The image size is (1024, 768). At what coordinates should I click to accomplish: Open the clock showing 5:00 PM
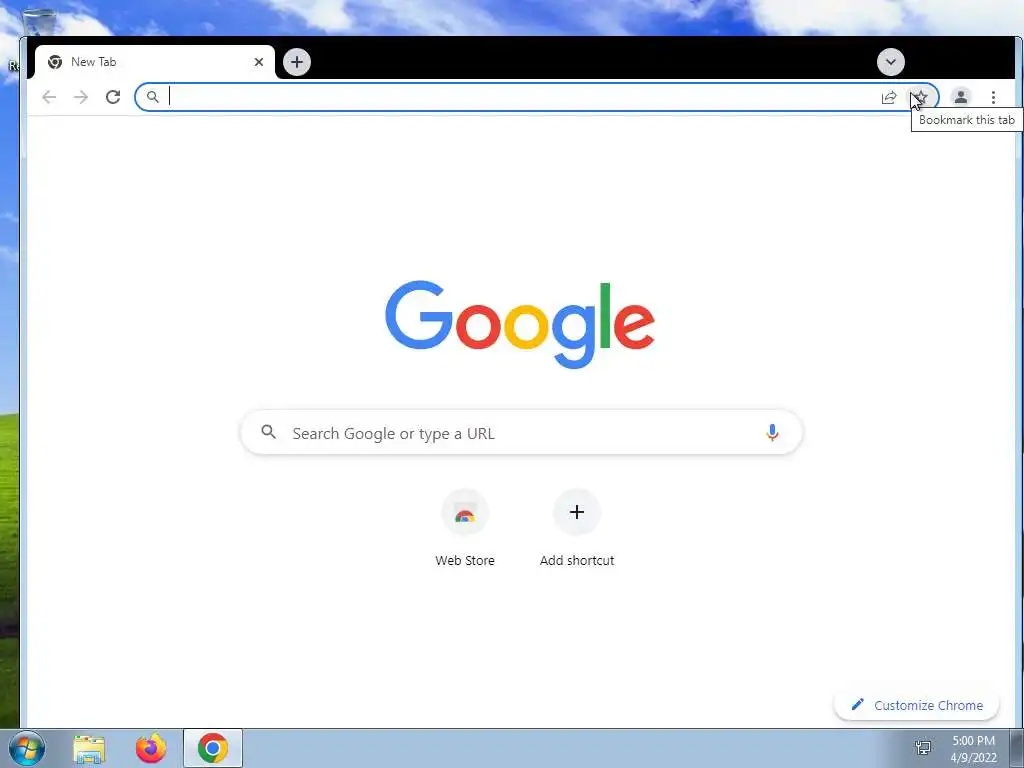click(973, 749)
